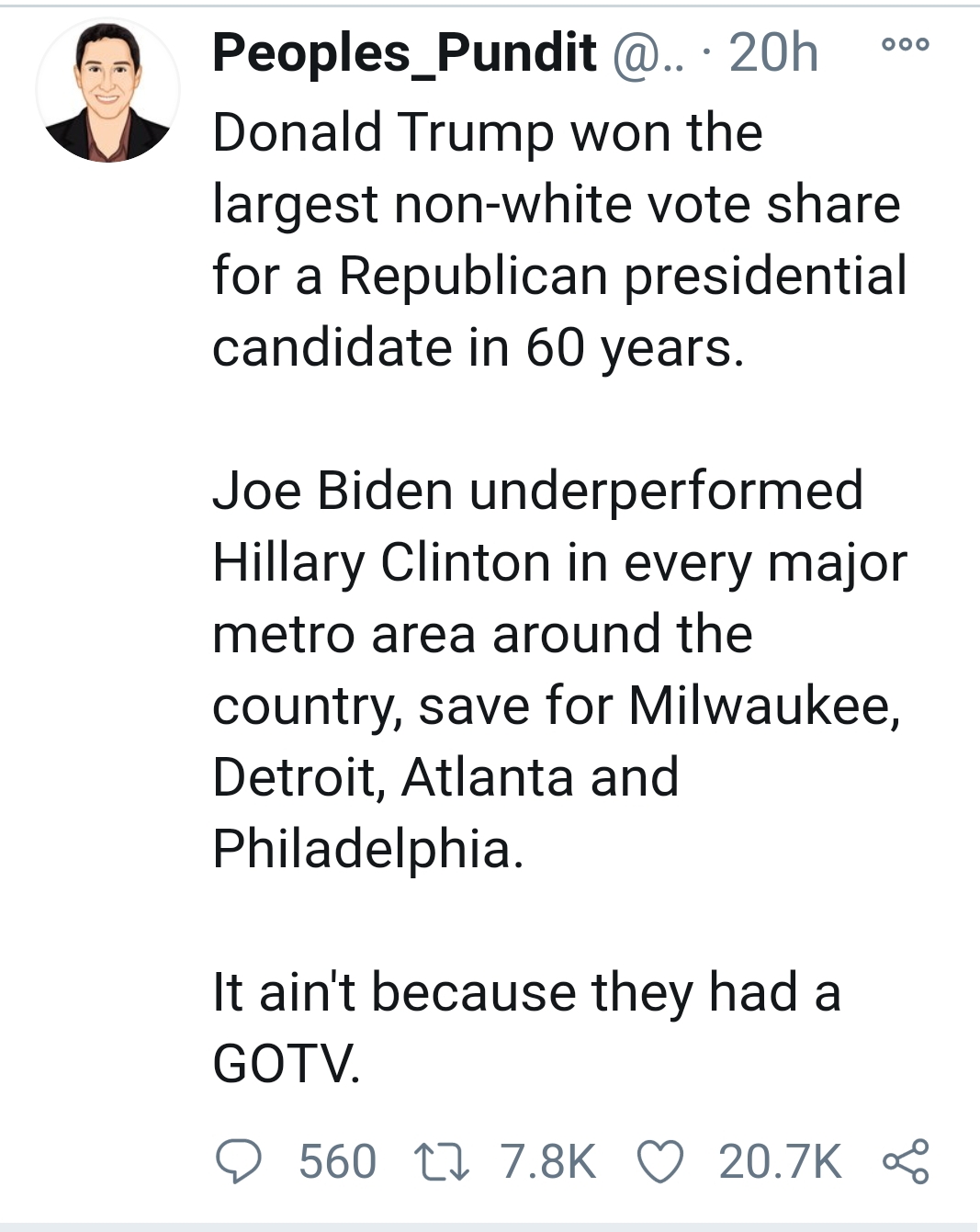Screen dimensions: 980x1232
Task: Click the word GOTV at the tweet's end
Action: [286, 1064]
